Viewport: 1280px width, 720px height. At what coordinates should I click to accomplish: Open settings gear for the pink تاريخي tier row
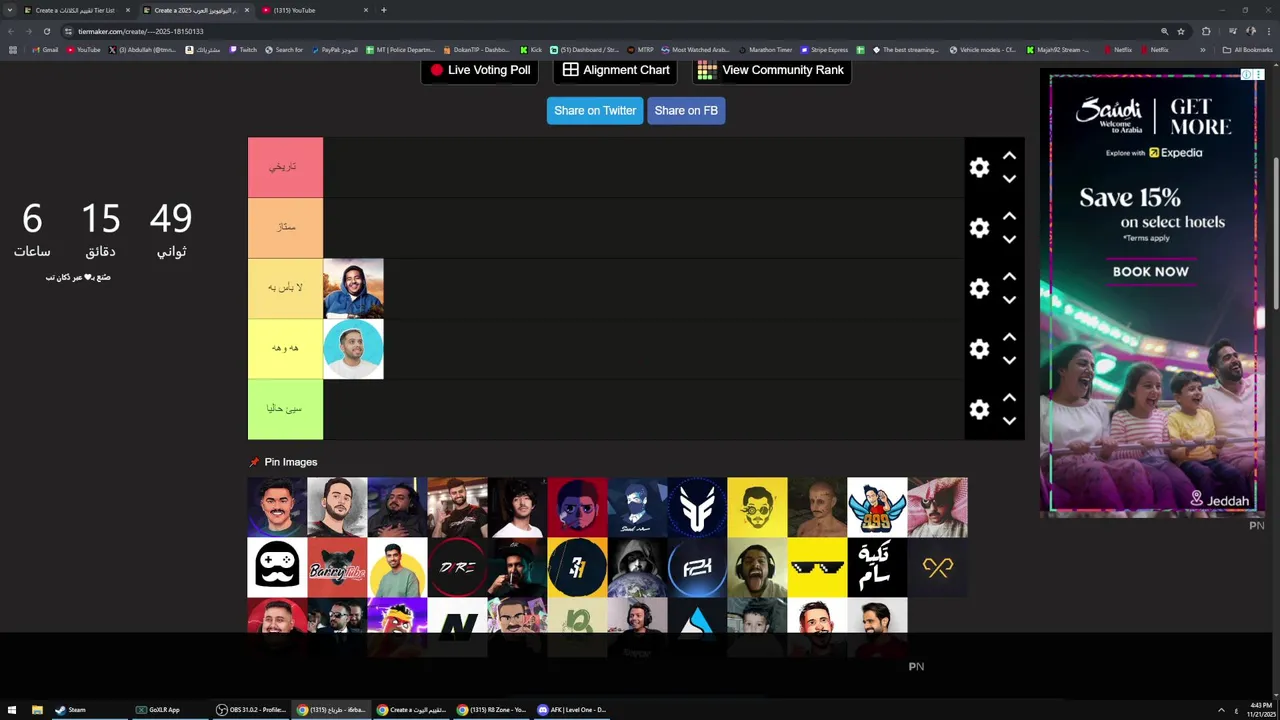click(x=979, y=168)
